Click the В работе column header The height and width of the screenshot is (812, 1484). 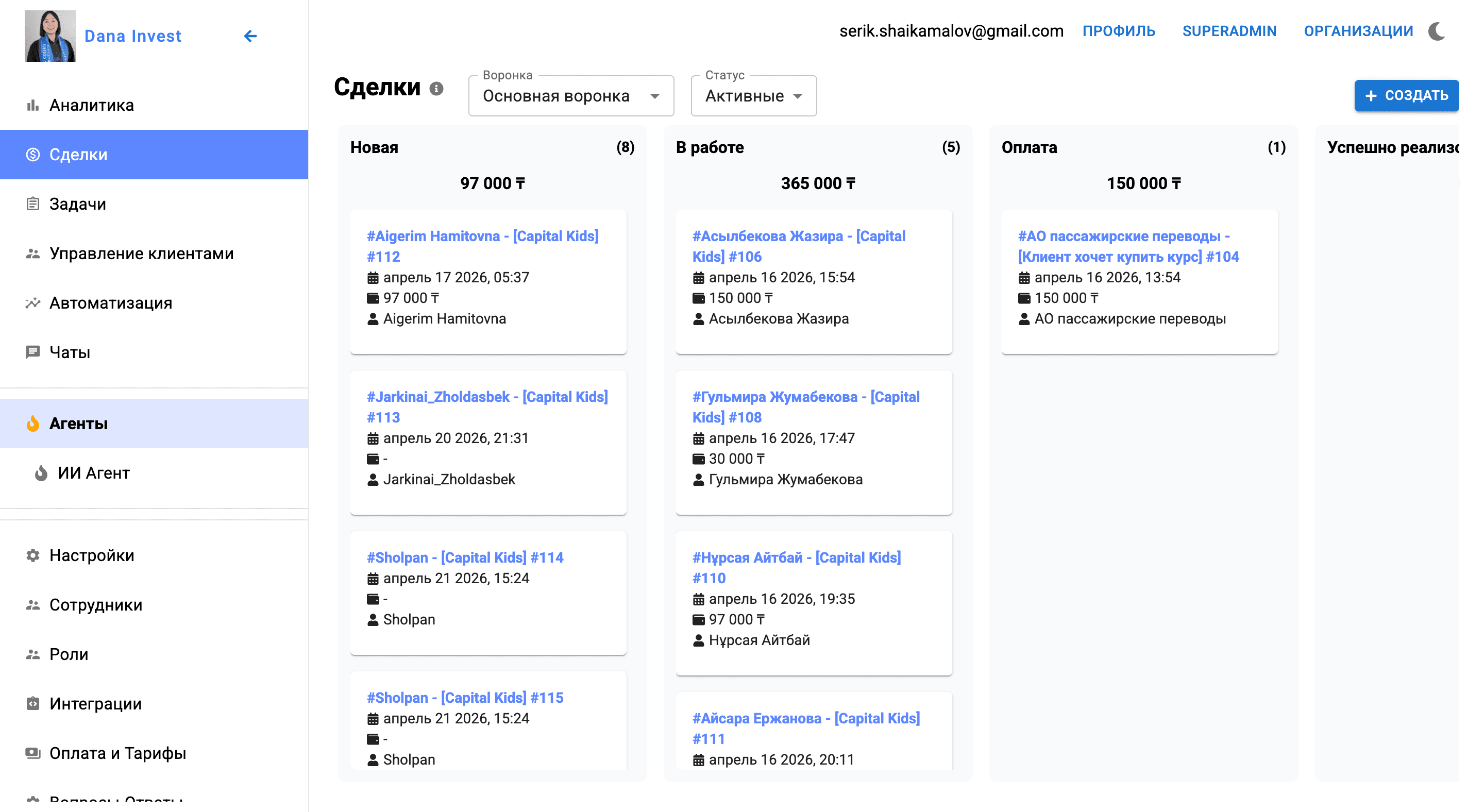(710, 147)
